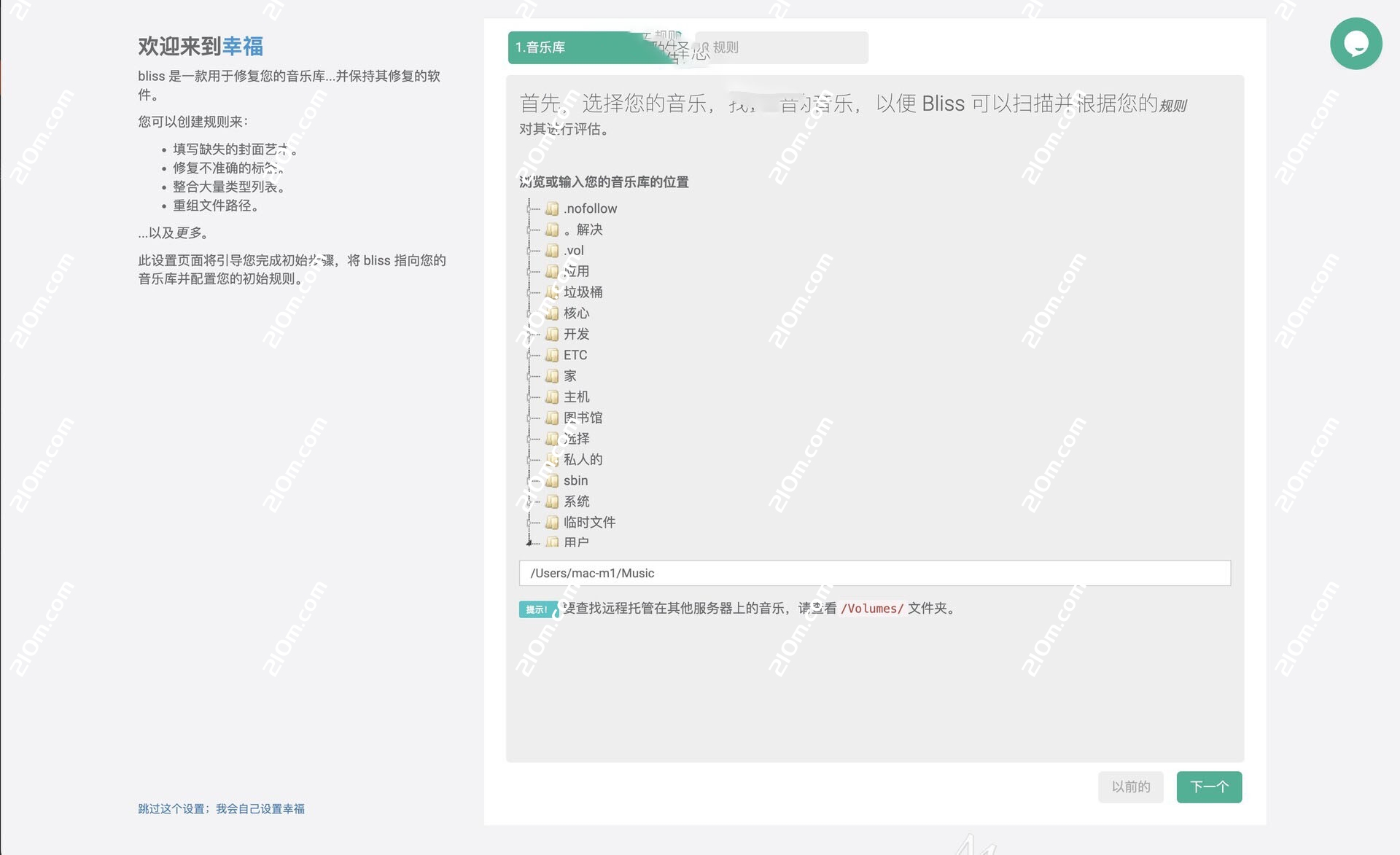Collapse the 用户 tree node
Image resolution: width=1400 pixels, height=855 pixels.
529,542
